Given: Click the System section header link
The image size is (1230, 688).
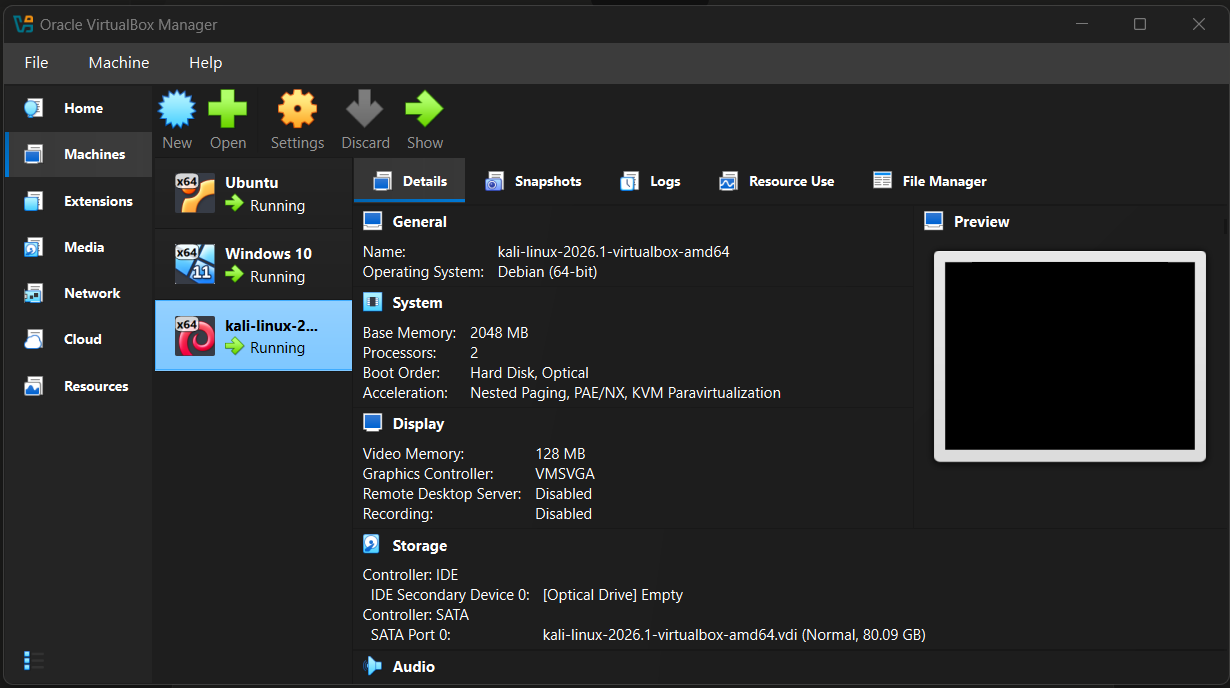Looking at the screenshot, I should (418, 302).
